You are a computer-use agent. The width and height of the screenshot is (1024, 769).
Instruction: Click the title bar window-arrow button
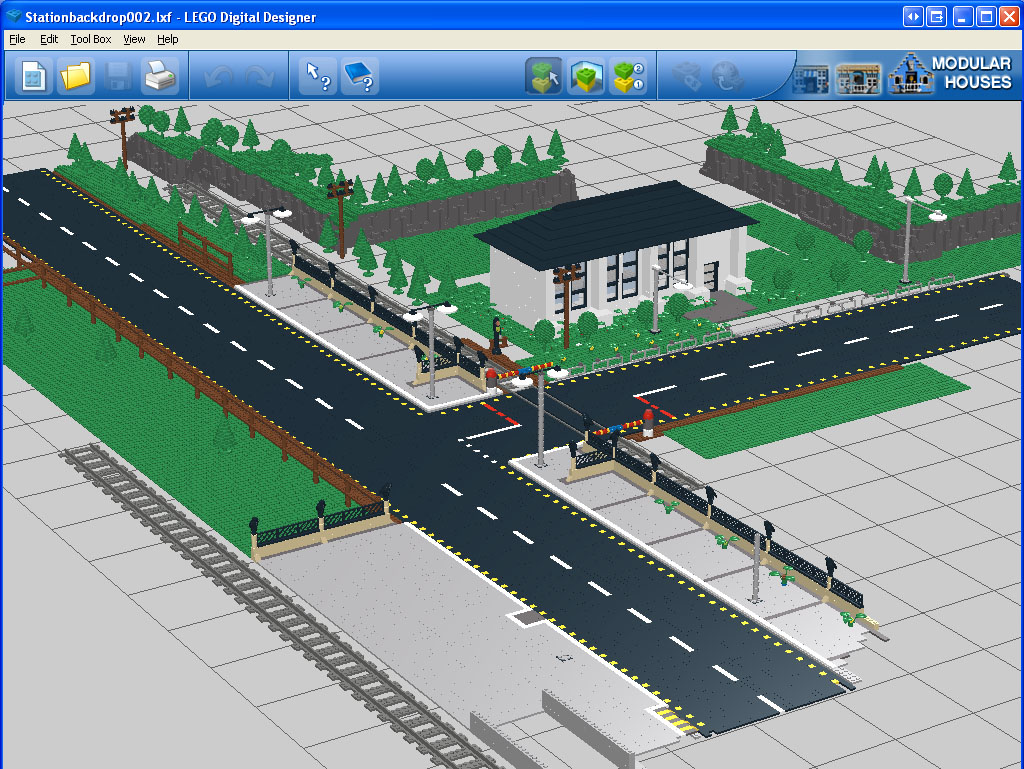(936, 16)
